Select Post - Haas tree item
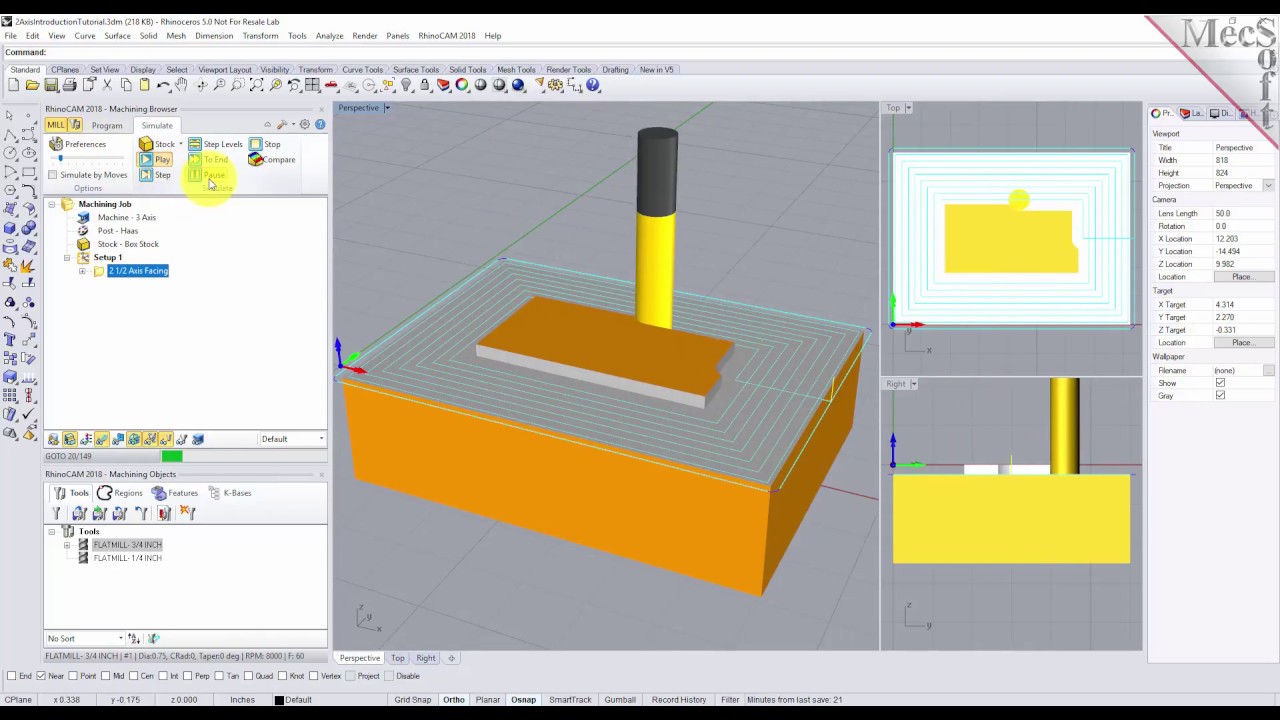 click(x=117, y=231)
